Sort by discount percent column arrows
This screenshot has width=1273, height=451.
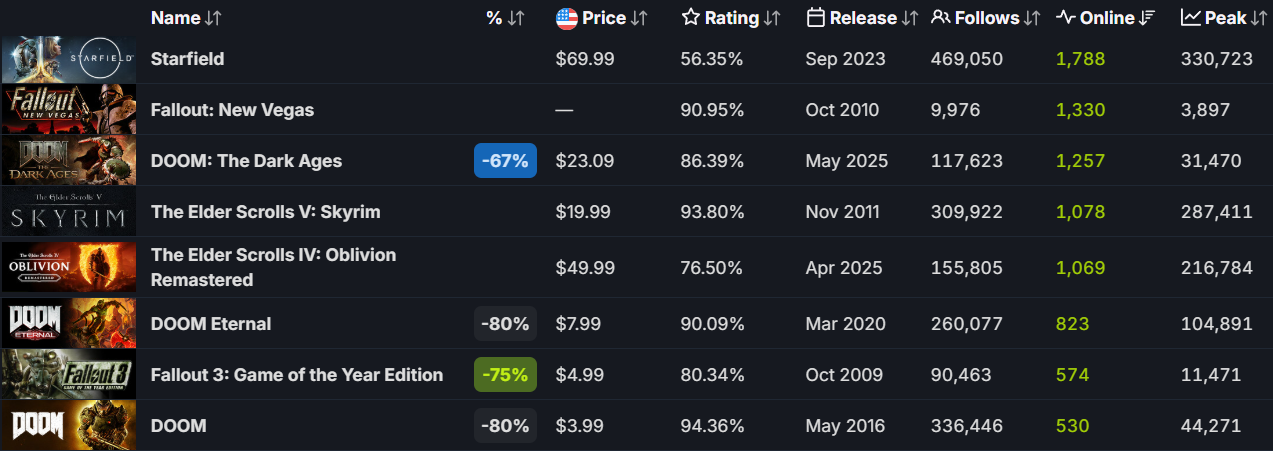coord(516,18)
